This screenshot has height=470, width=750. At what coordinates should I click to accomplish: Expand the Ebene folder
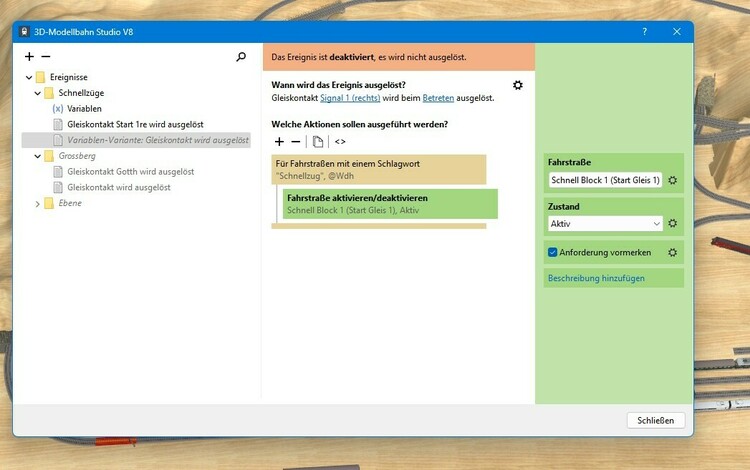click(37, 204)
